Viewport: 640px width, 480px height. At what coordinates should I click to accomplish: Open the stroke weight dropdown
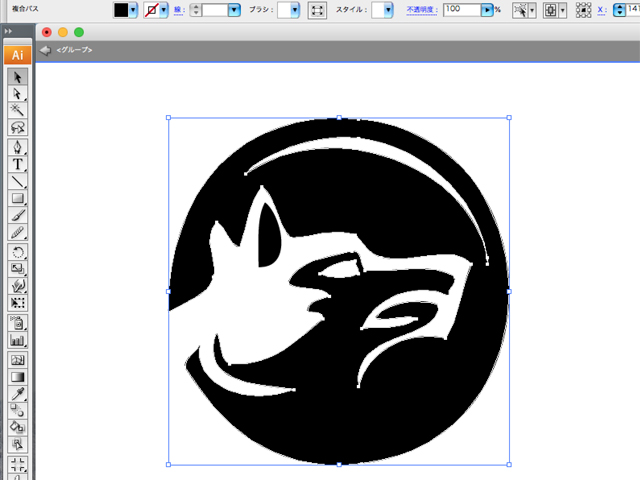click(x=234, y=10)
